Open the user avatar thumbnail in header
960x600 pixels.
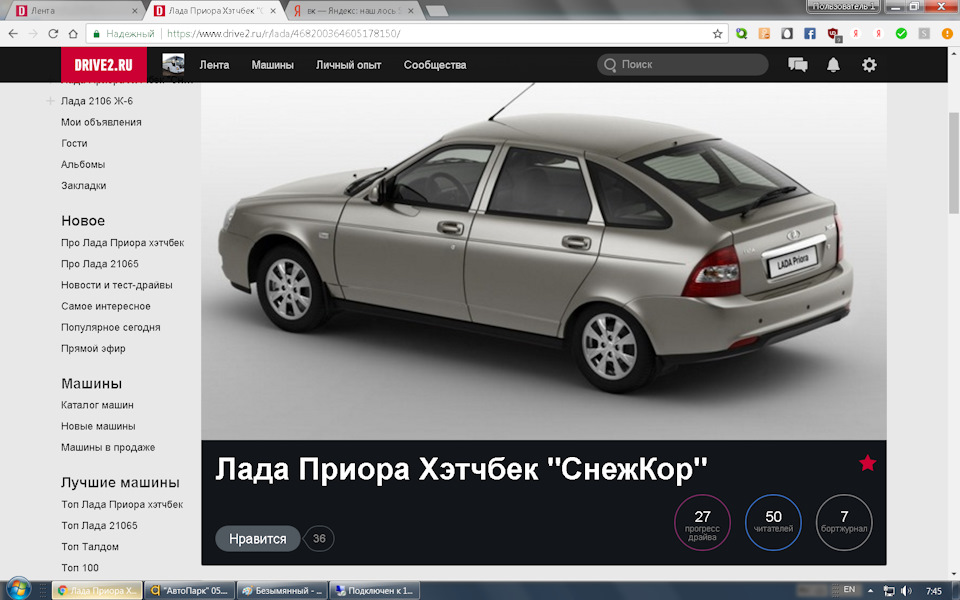click(173, 64)
